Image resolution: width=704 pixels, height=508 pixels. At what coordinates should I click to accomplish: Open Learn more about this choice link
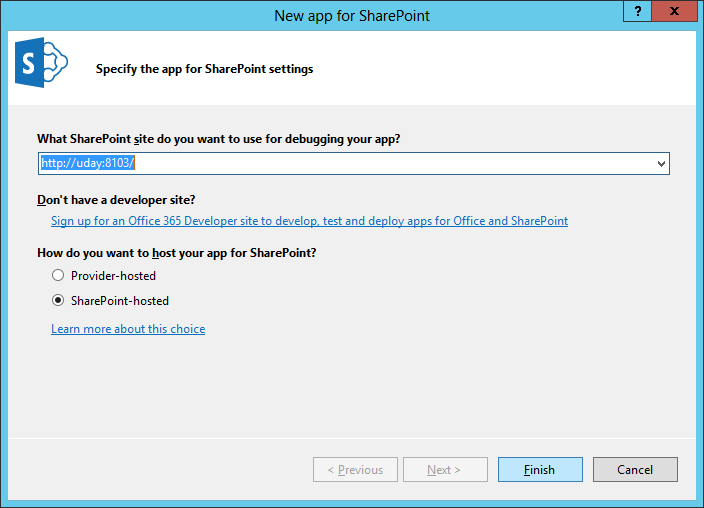coord(128,329)
